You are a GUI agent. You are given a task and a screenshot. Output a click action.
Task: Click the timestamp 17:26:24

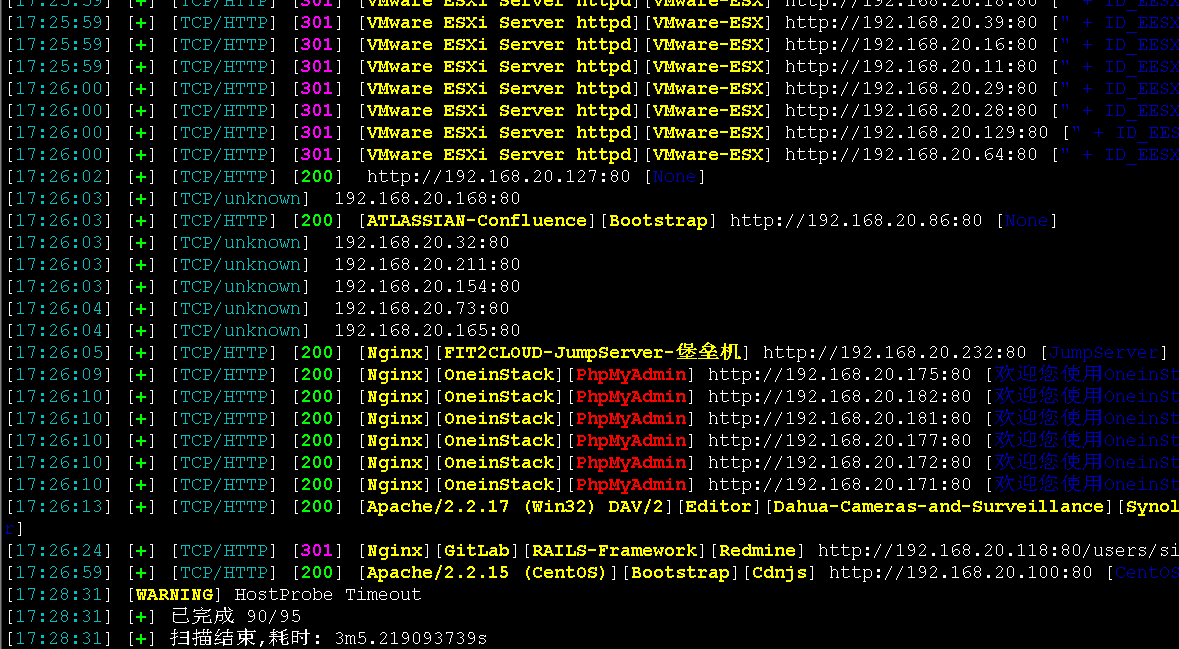tap(59, 550)
